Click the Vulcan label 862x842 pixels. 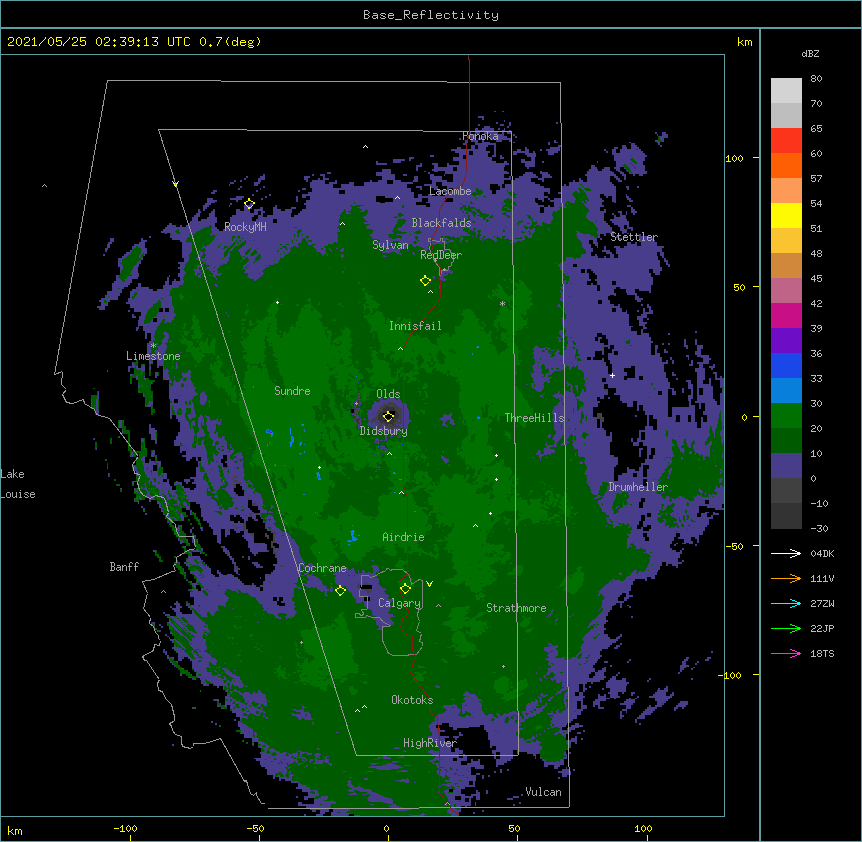coord(543,792)
